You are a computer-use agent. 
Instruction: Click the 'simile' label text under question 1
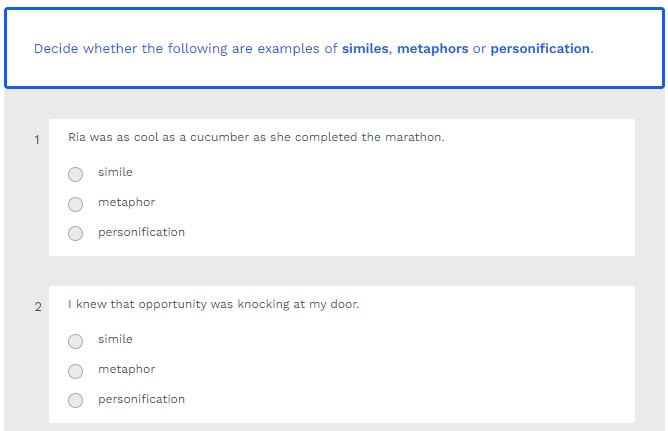(x=115, y=172)
